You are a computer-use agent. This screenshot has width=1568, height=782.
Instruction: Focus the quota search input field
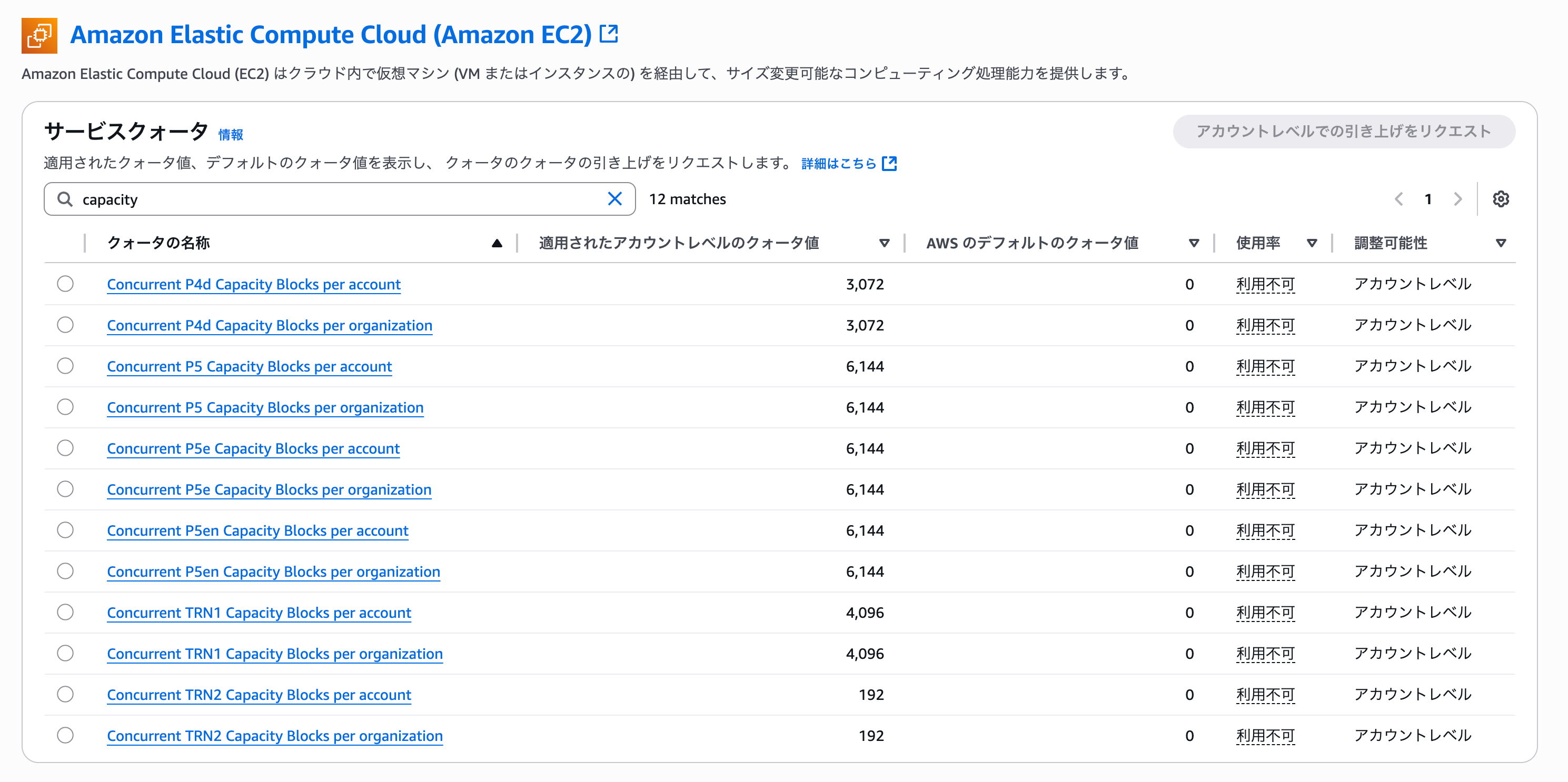click(340, 199)
